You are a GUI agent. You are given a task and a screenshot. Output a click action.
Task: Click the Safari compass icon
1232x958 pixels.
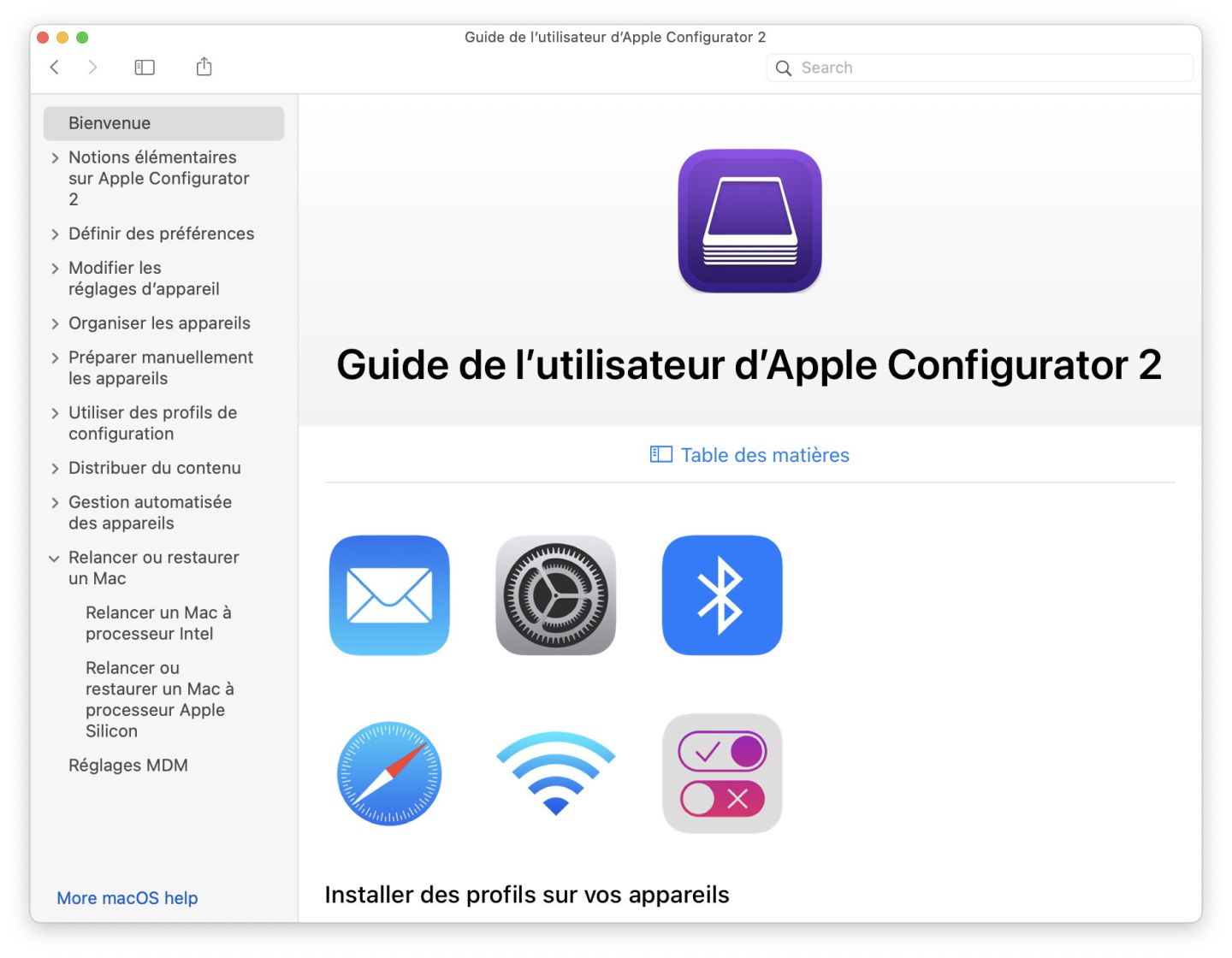pyautogui.click(x=389, y=773)
